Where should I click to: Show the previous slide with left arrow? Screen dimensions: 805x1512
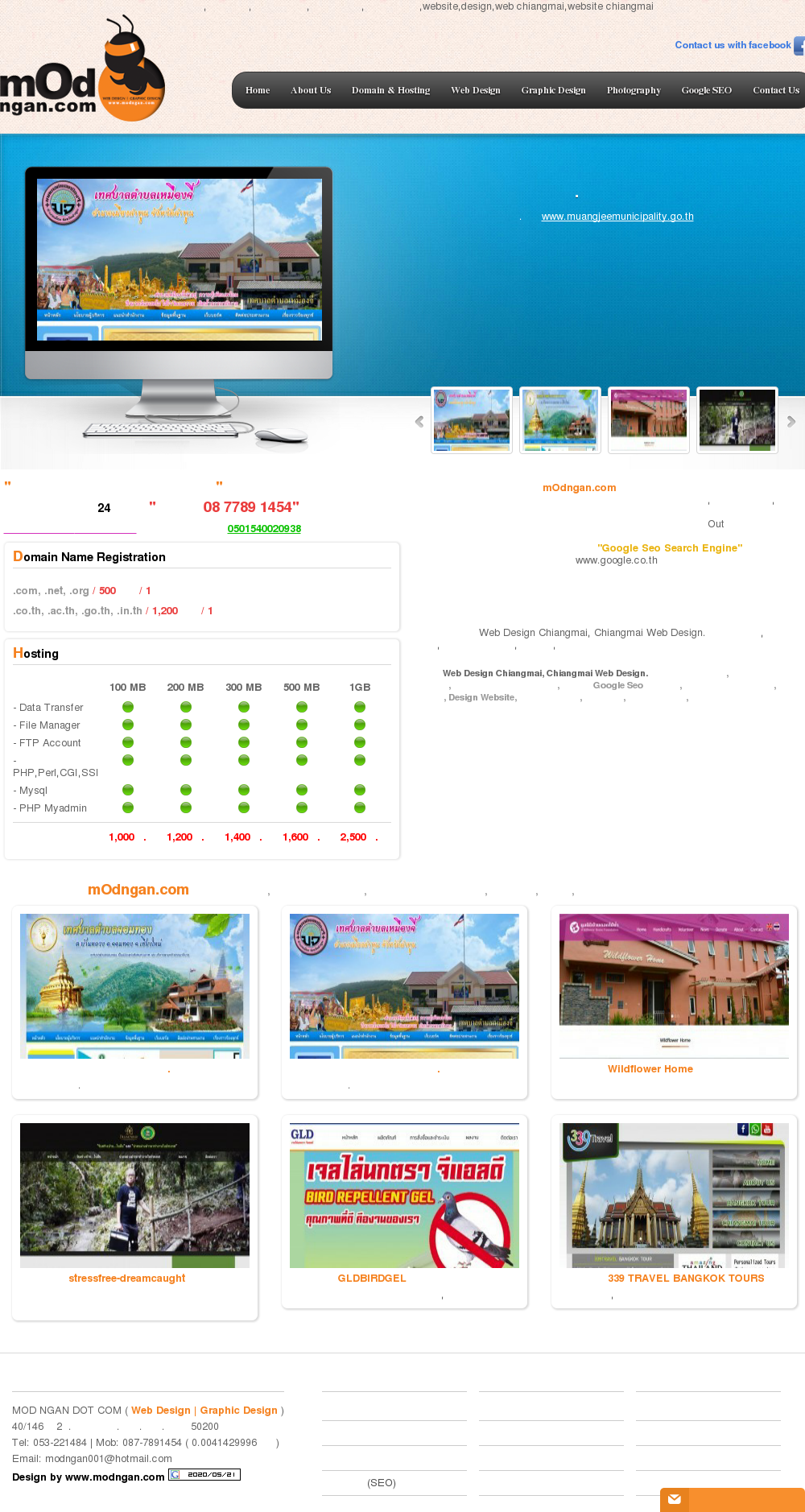419,421
